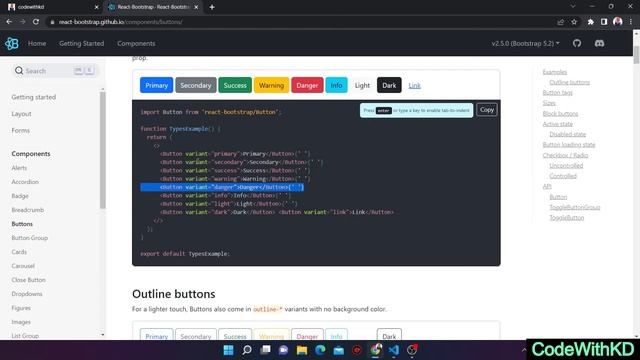Image resolution: width=640 pixels, height=360 pixels.
Task: Open the version v2.5.0 dropdown
Action: point(525,43)
